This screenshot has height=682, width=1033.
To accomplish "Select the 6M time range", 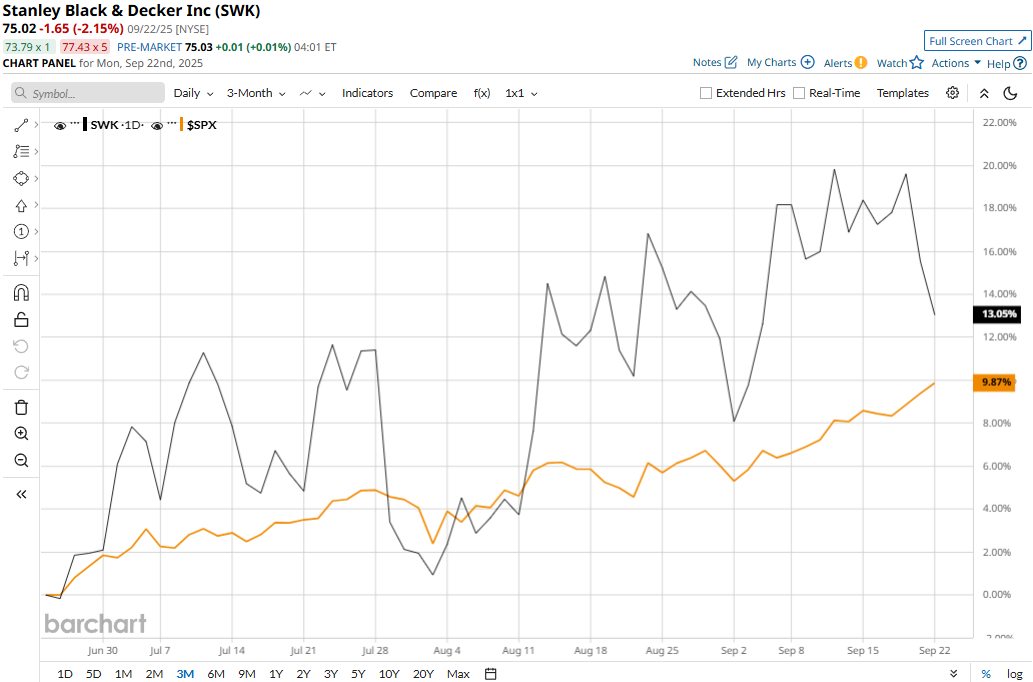I will pos(215,673).
